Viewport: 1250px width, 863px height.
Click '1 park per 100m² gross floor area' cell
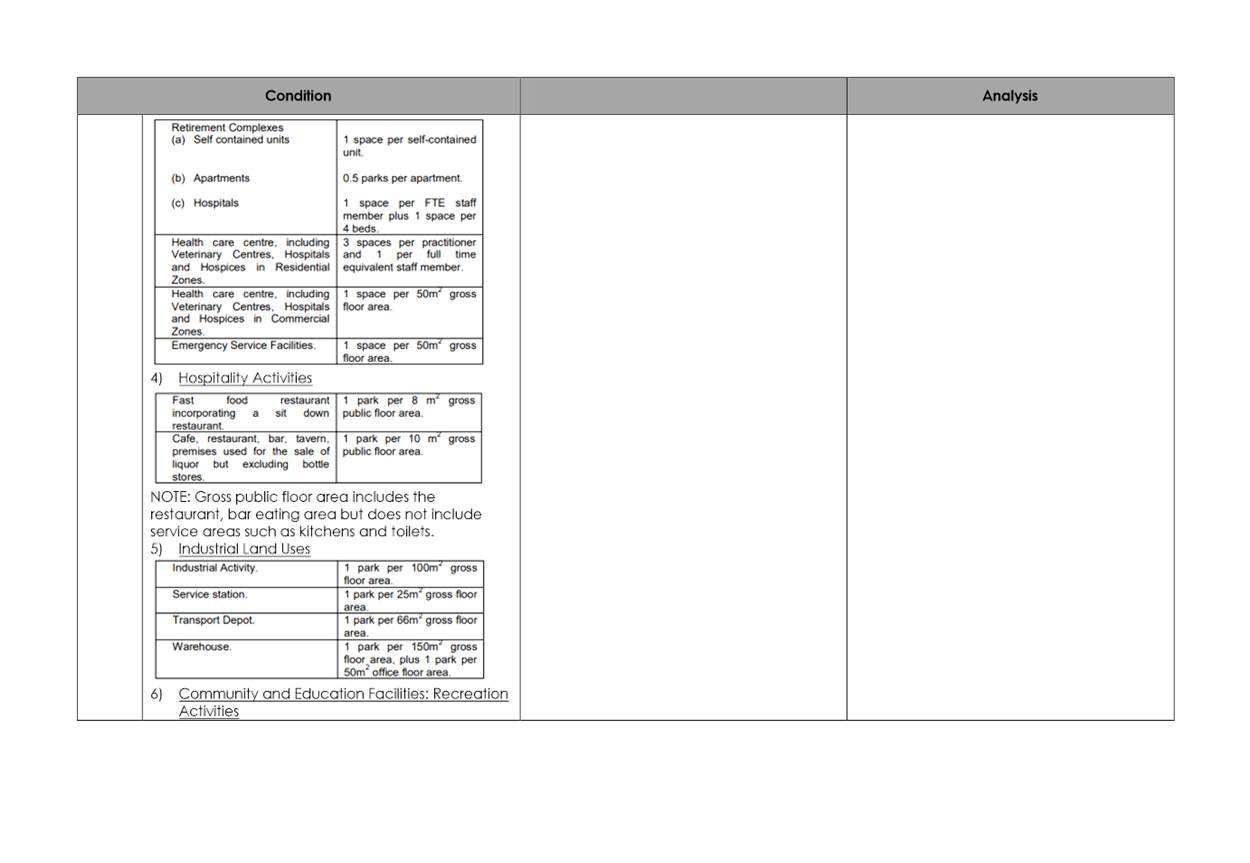[x=409, y=574]
